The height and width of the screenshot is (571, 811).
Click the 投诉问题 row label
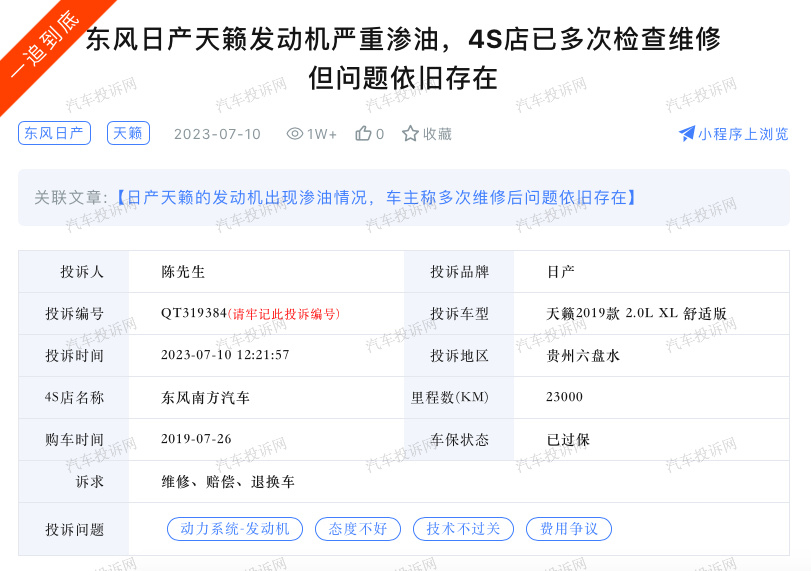click(x=74, y=529)
